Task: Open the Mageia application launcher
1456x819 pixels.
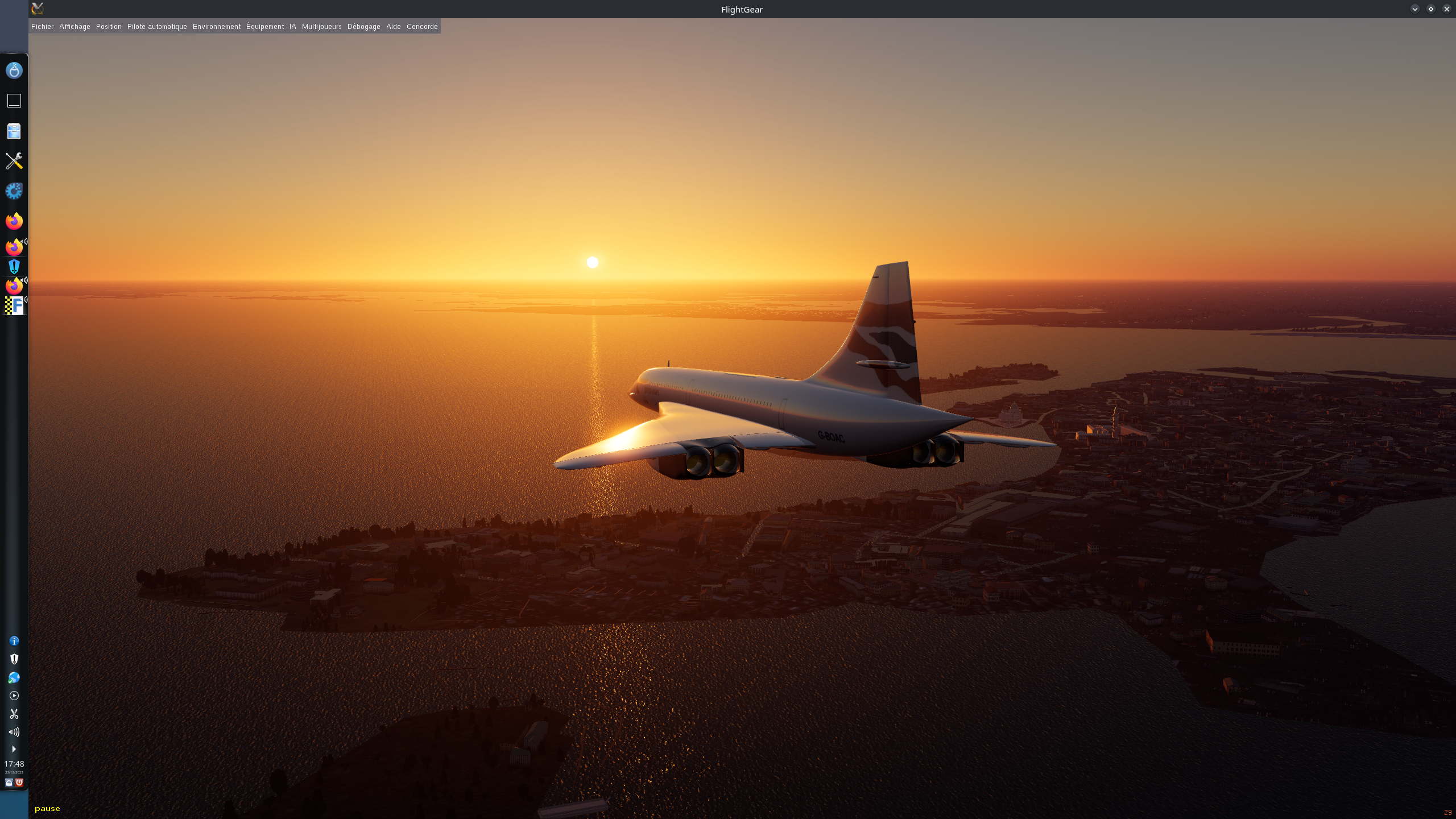Action: pyautogui.click(x=14, y=71)
